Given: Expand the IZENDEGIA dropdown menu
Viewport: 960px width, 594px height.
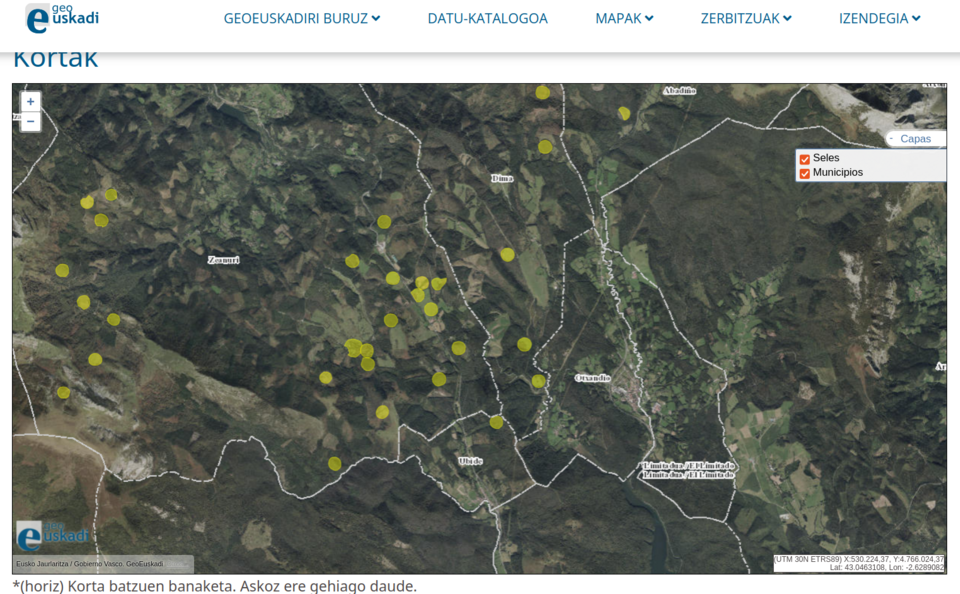Looking at the screenshot, I should (879, 18).
